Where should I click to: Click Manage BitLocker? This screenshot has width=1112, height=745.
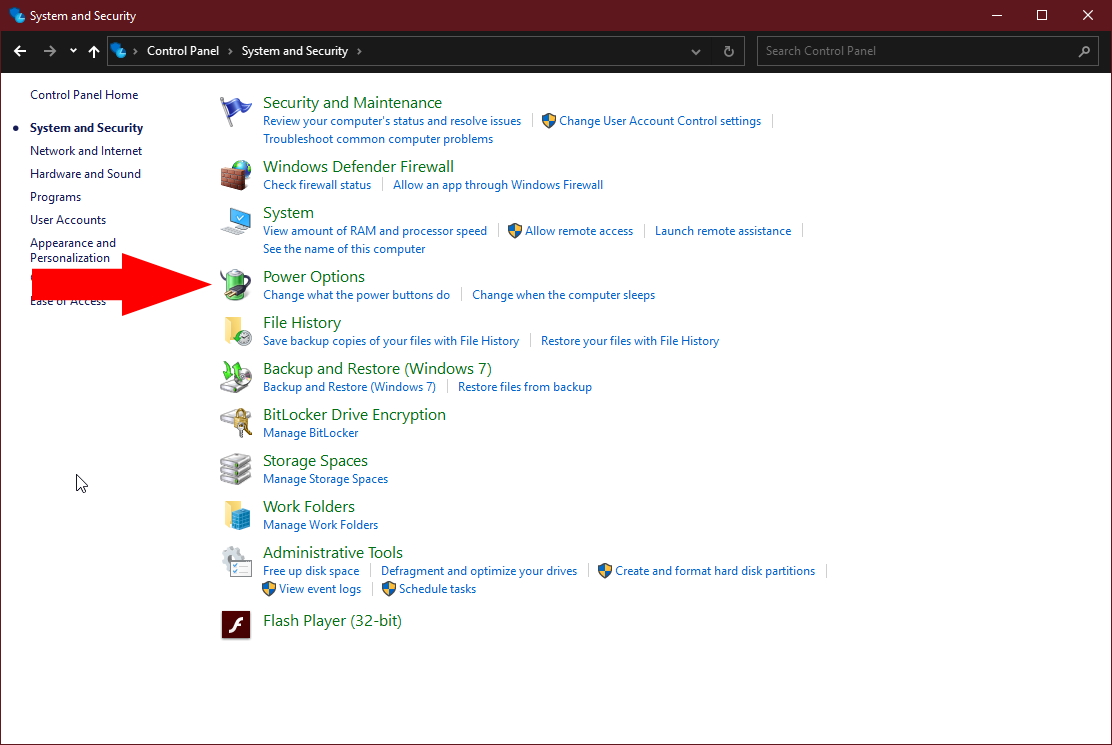pos(311,433)
